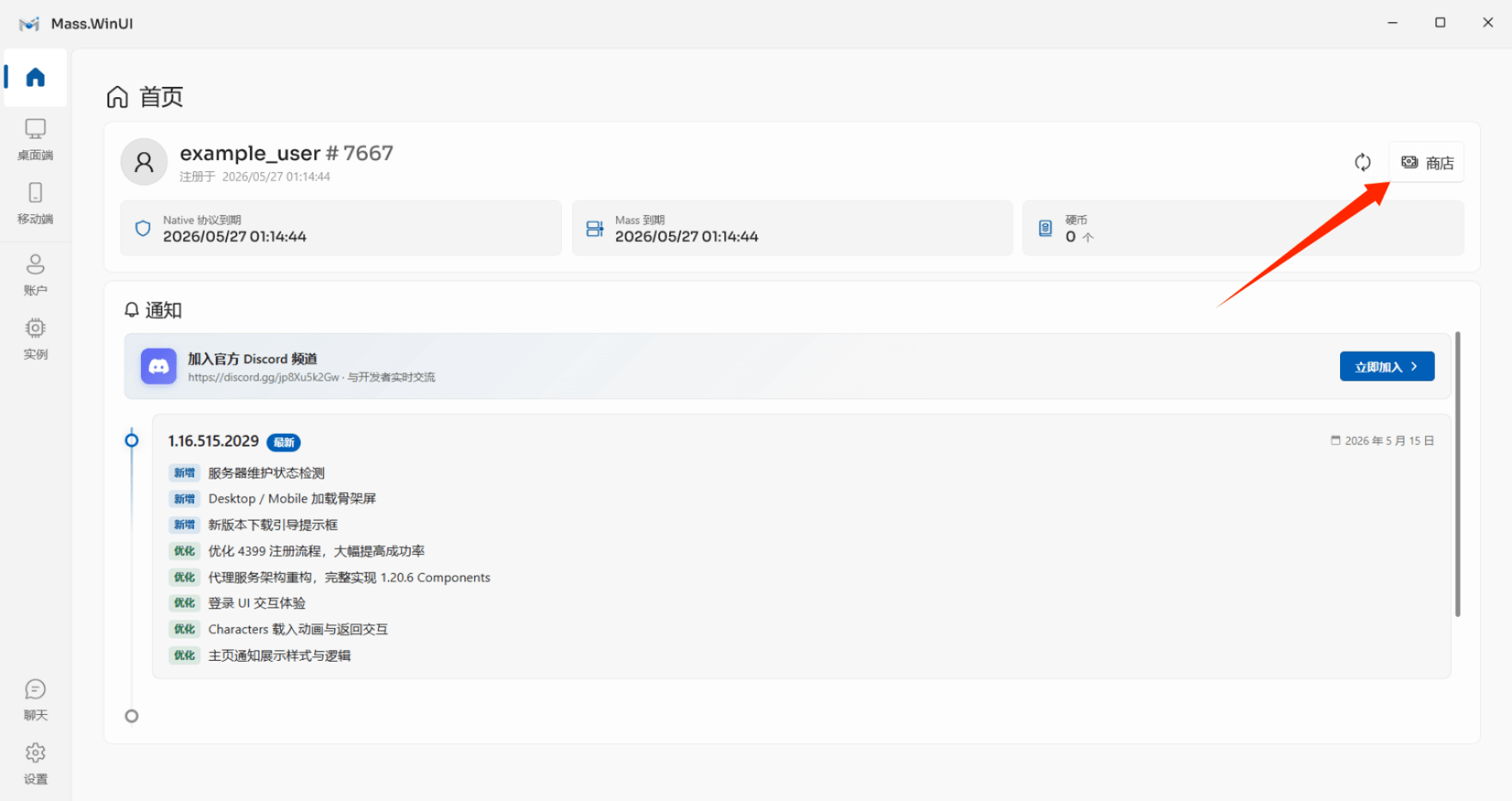Screen dimensions: 1512x801
Task: Click 加入官方 Discord 频道 title
Action: tap(252, 359)
